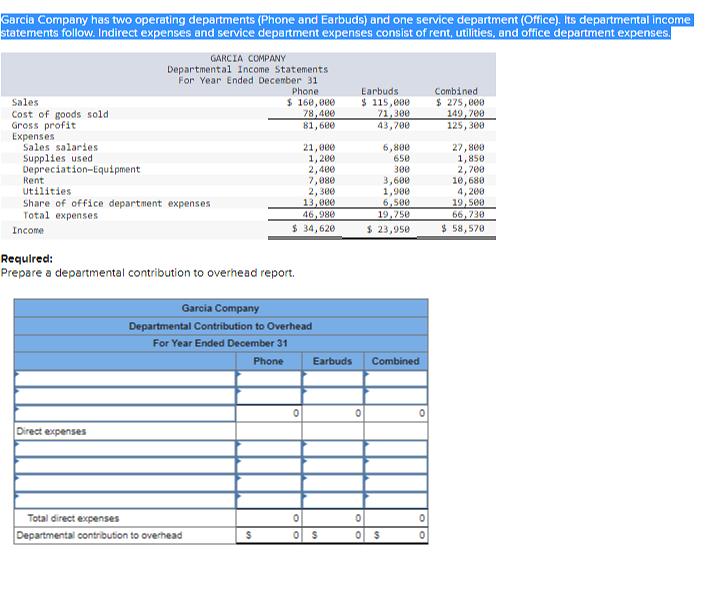Click the Gross profit label
The image size is (708, 596).
pos(44,125)
